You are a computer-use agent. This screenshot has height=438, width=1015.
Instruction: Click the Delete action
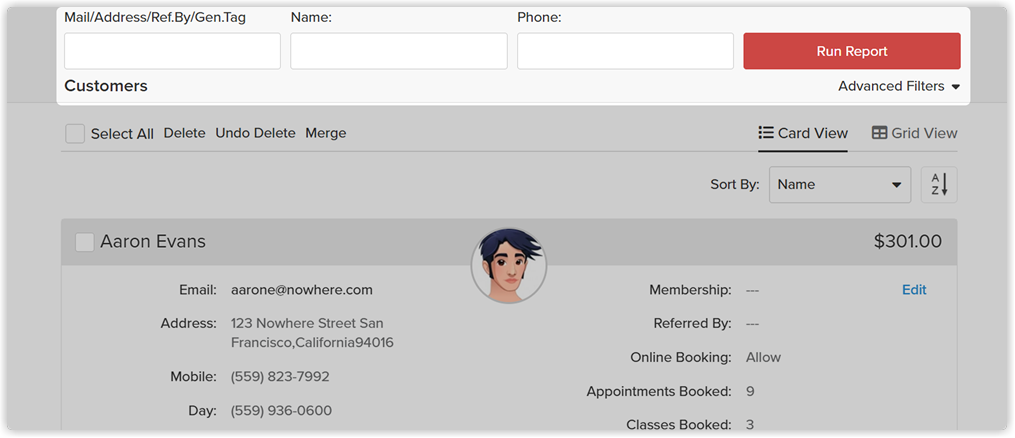pyautogui.click(x=184, y=133)
